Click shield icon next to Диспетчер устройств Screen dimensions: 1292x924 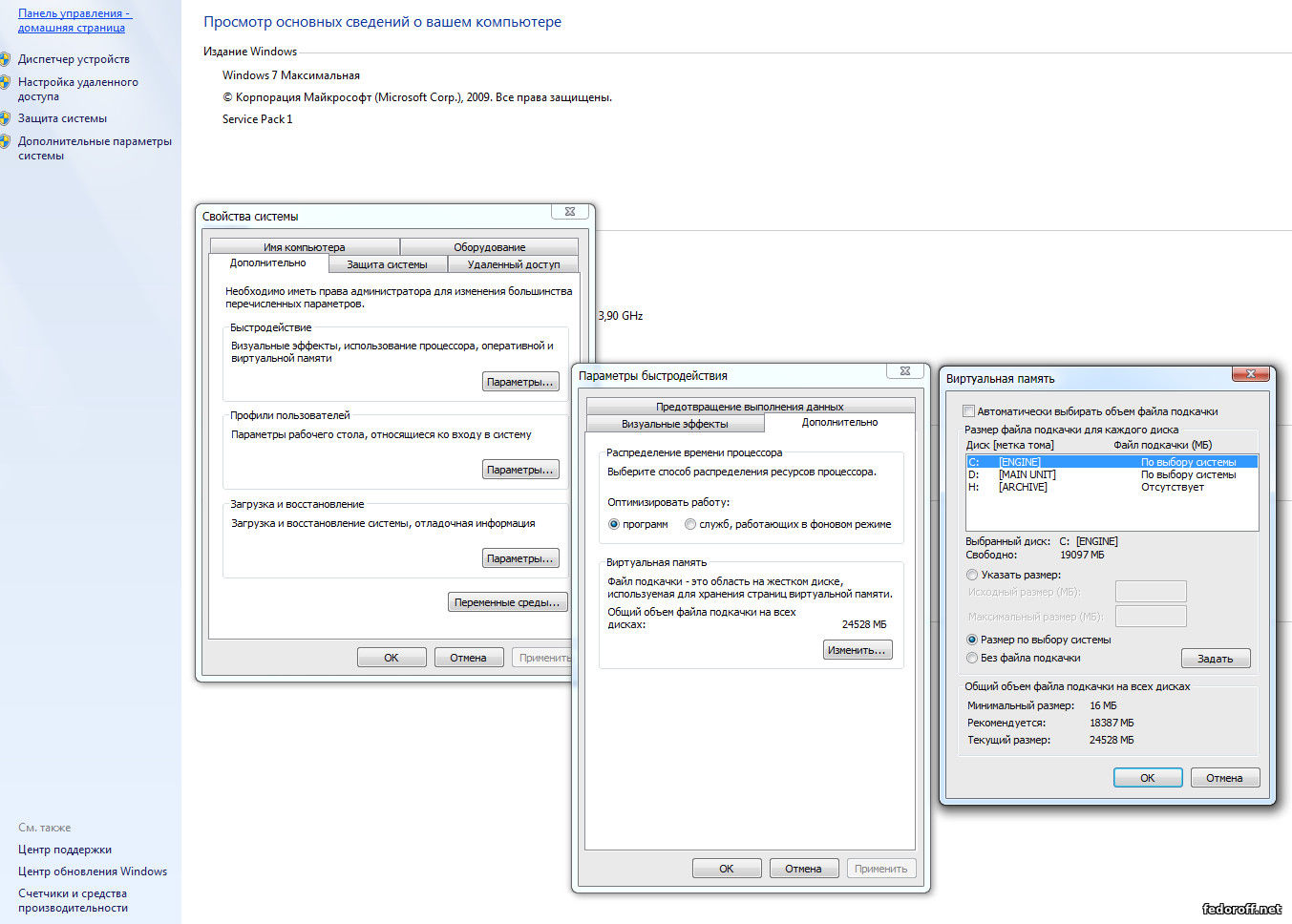click(5, 59)
